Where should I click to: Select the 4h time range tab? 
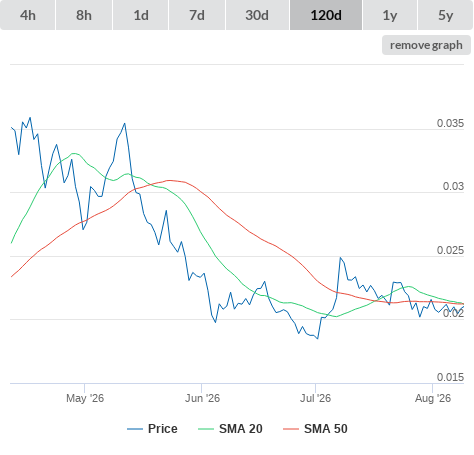click(x=28, y=15)
